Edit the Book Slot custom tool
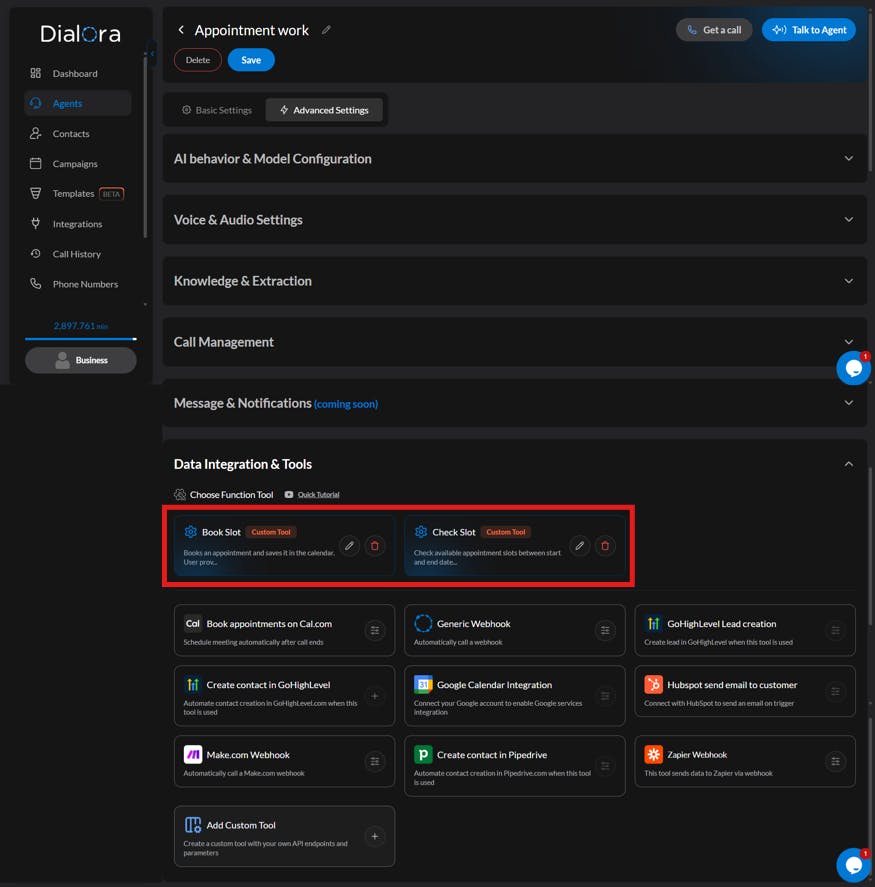The height and width of the screenshot is (887, 875). [x=348, y=546]
